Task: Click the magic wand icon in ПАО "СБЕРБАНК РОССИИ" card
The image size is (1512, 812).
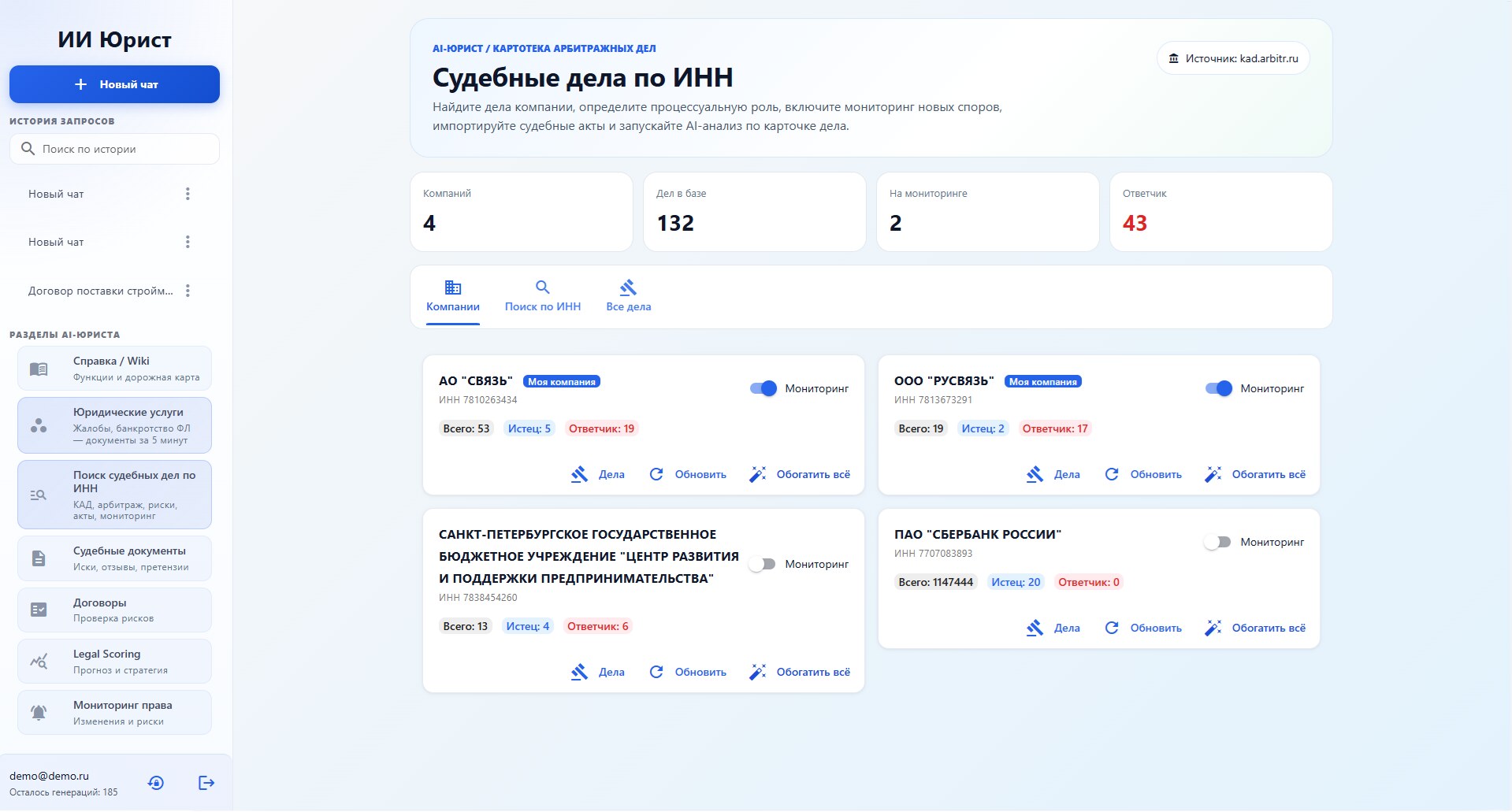Action: click(x=1213, y=628)
